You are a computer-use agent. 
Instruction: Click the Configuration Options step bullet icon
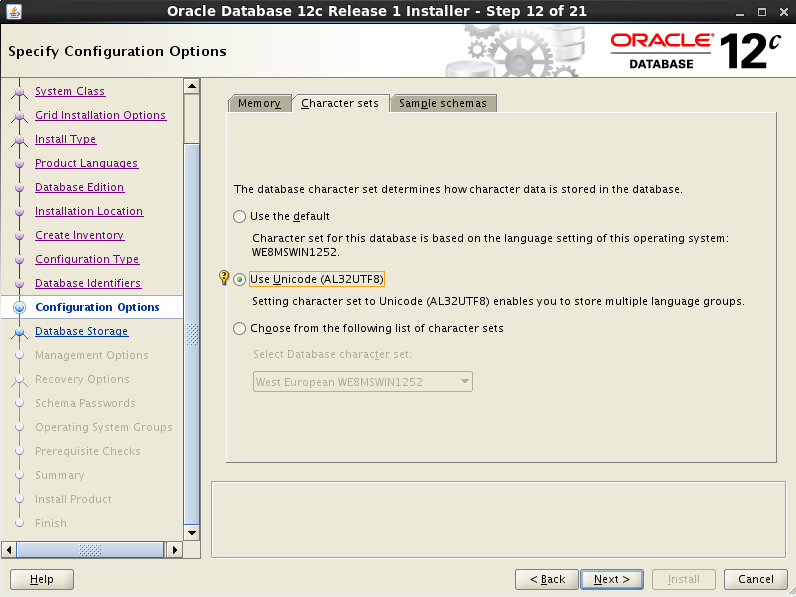[x=19, y=307]
